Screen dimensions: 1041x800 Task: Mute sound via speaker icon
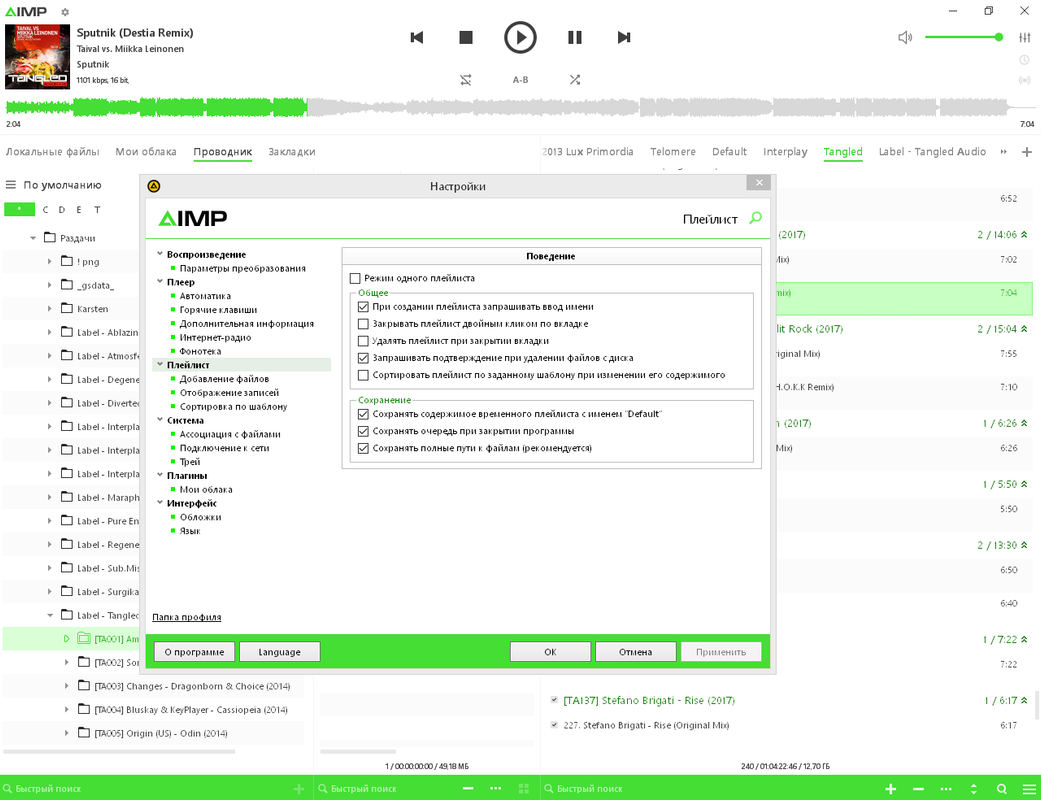pos(905,37)
